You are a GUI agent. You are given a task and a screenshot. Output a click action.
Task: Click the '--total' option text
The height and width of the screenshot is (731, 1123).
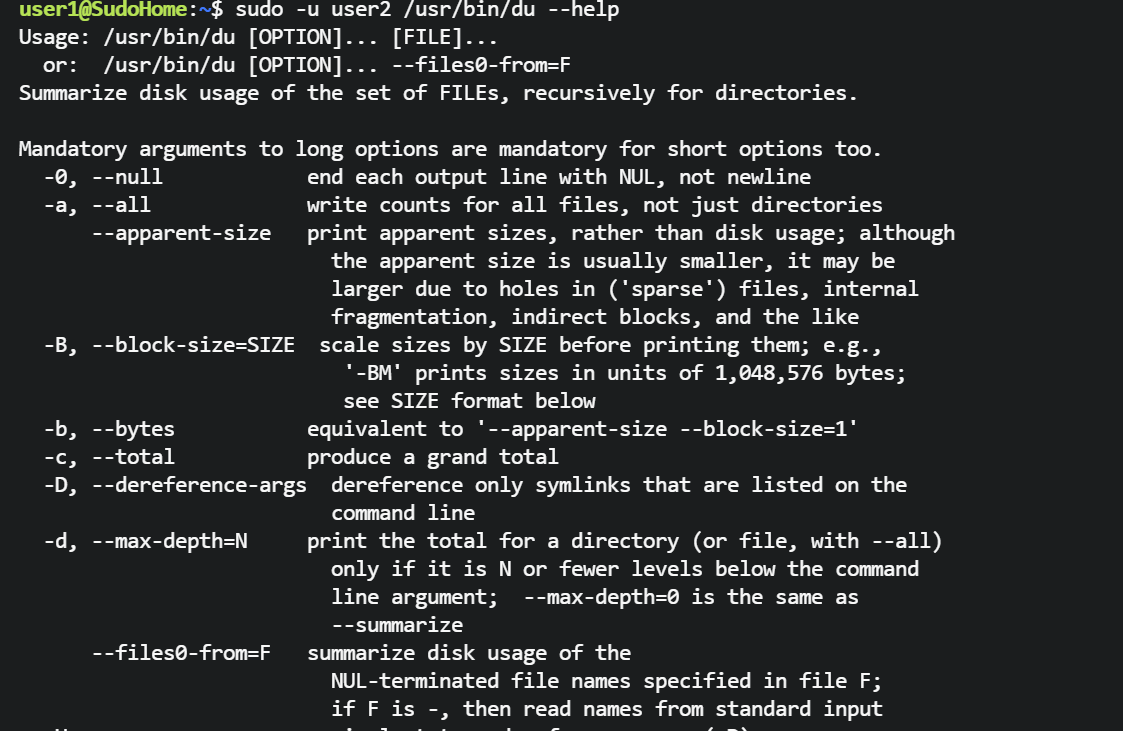(x=132, y=458)
